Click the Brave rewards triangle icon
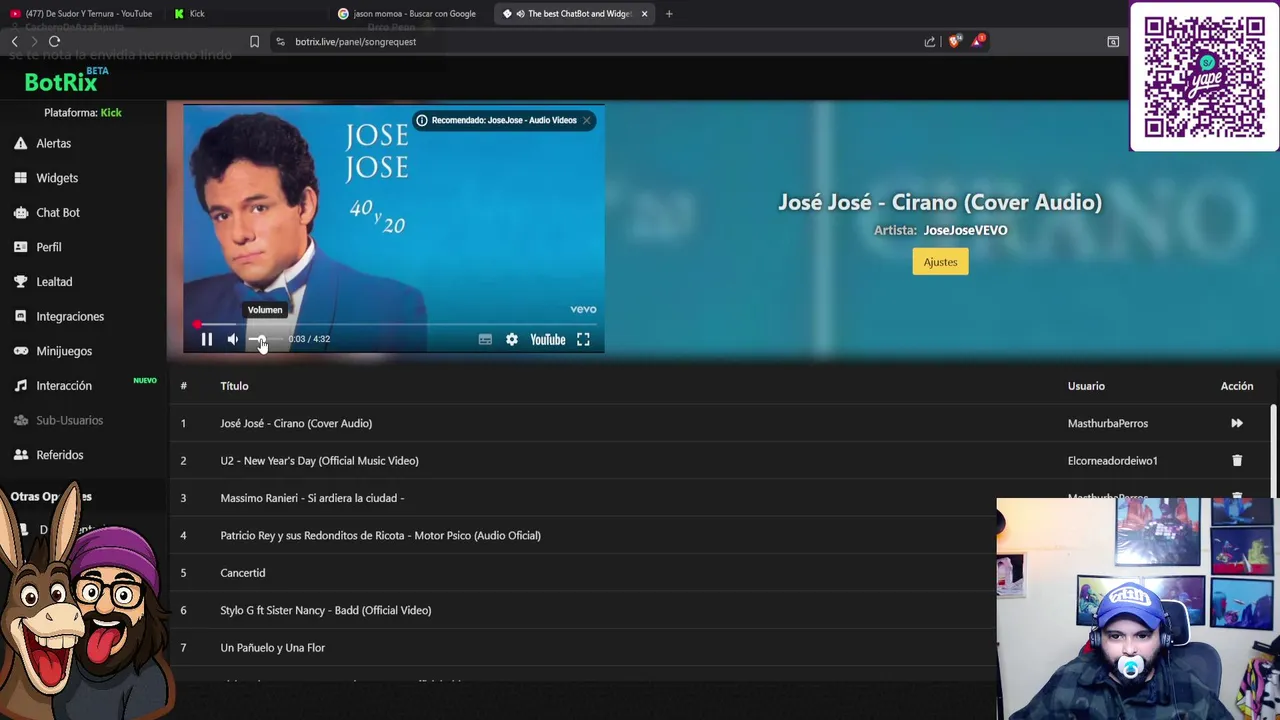This screenshot has width=1280, height=720. [x=978, y=41]
